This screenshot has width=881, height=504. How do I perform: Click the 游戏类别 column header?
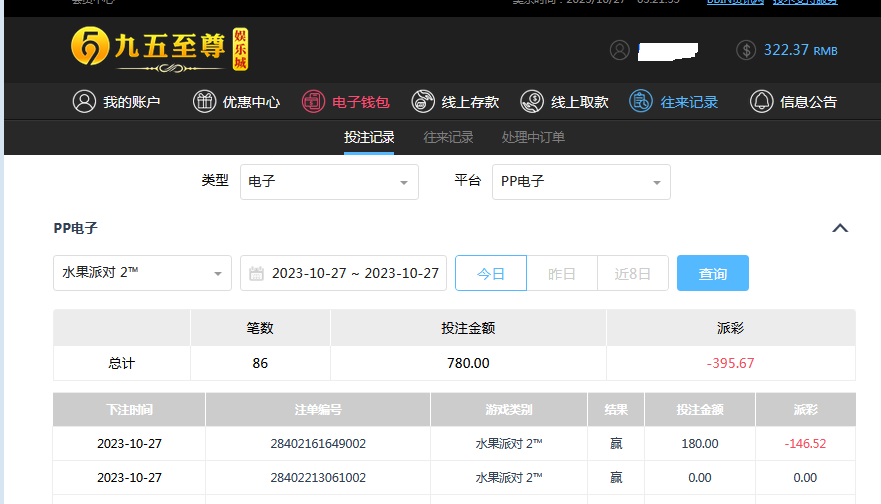point(509,410)
